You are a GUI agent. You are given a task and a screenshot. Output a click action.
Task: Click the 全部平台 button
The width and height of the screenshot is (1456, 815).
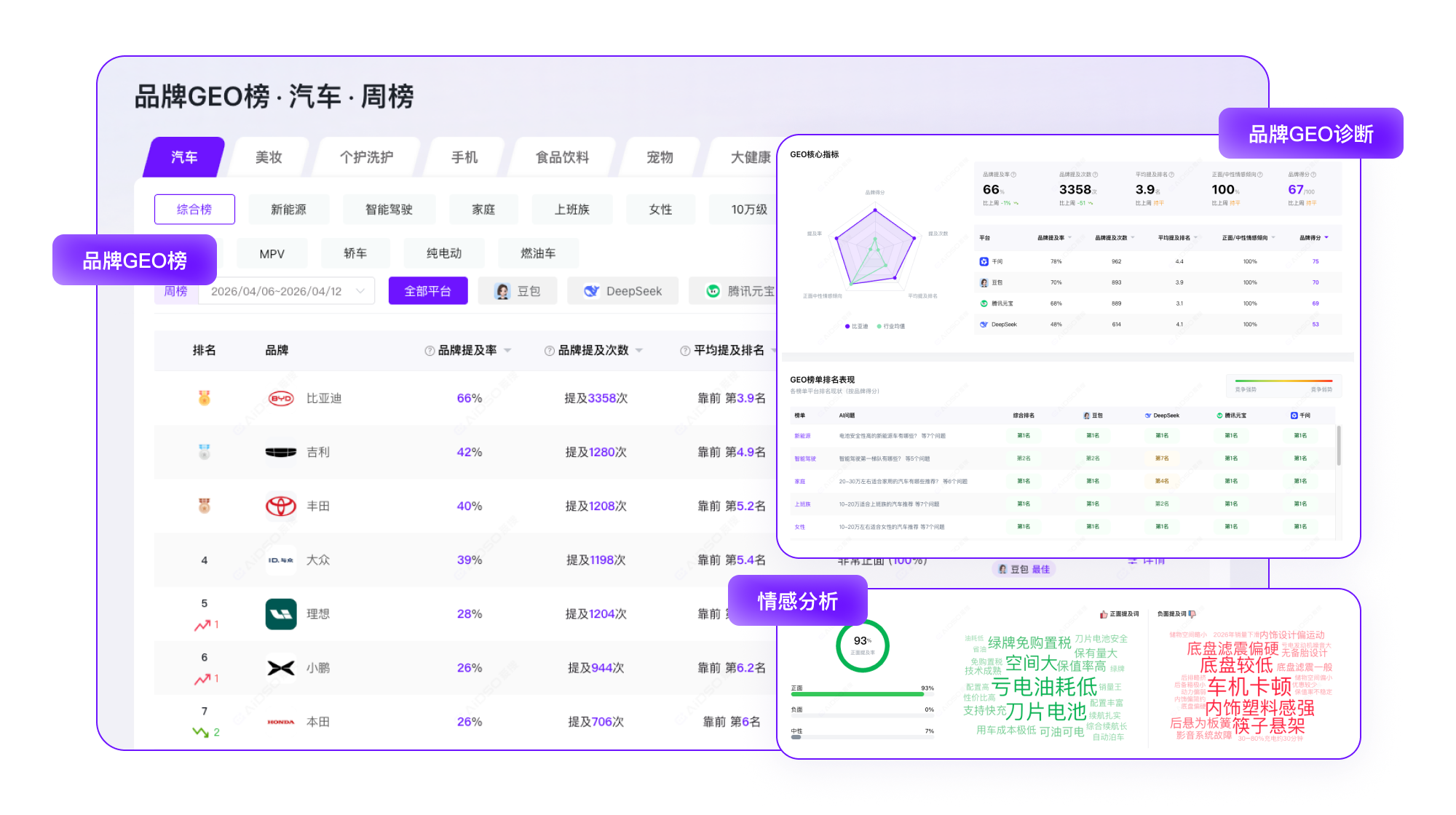click(427, 290)
